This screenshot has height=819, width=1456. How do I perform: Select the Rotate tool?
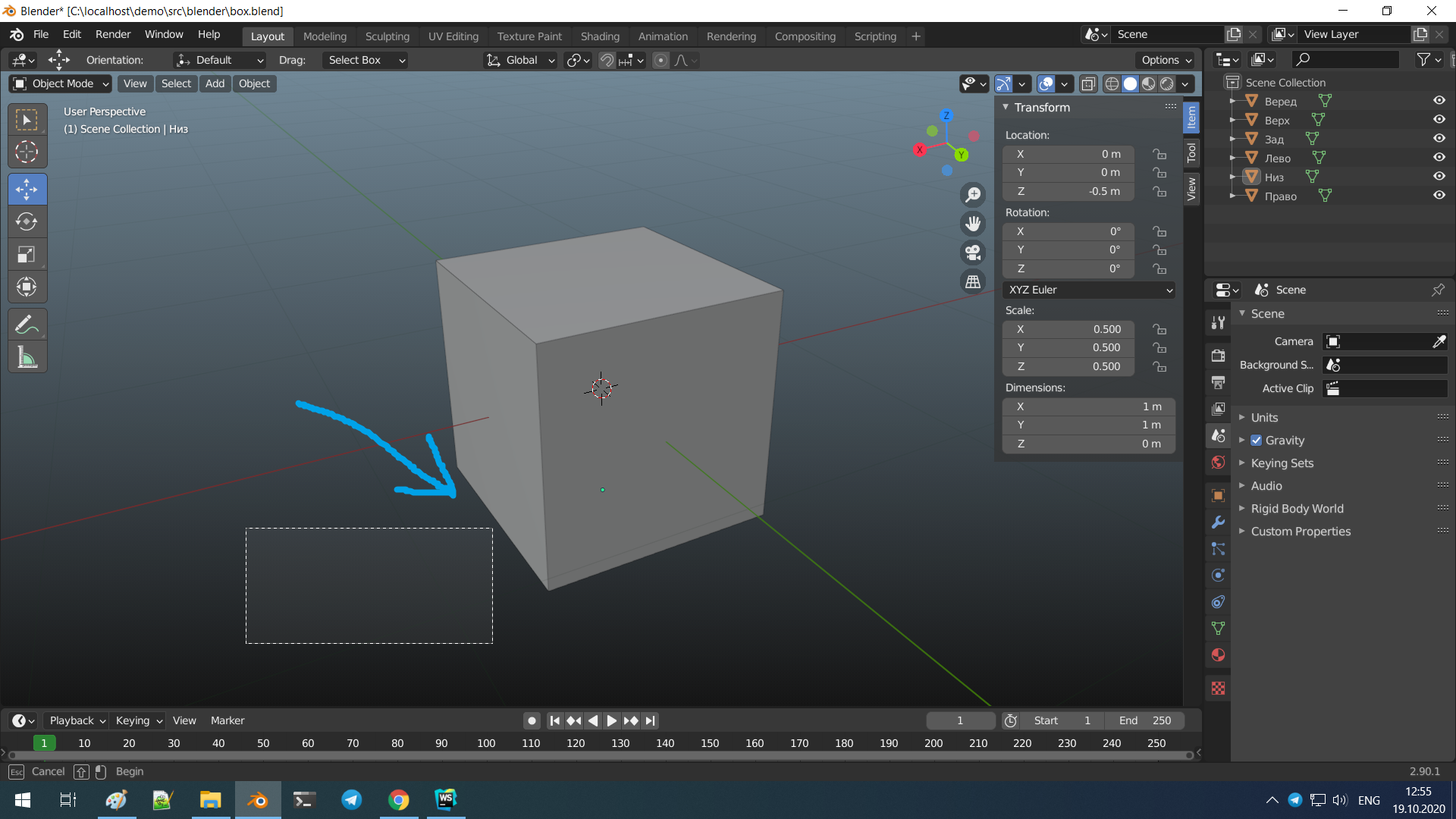click(x=26, y=221)
